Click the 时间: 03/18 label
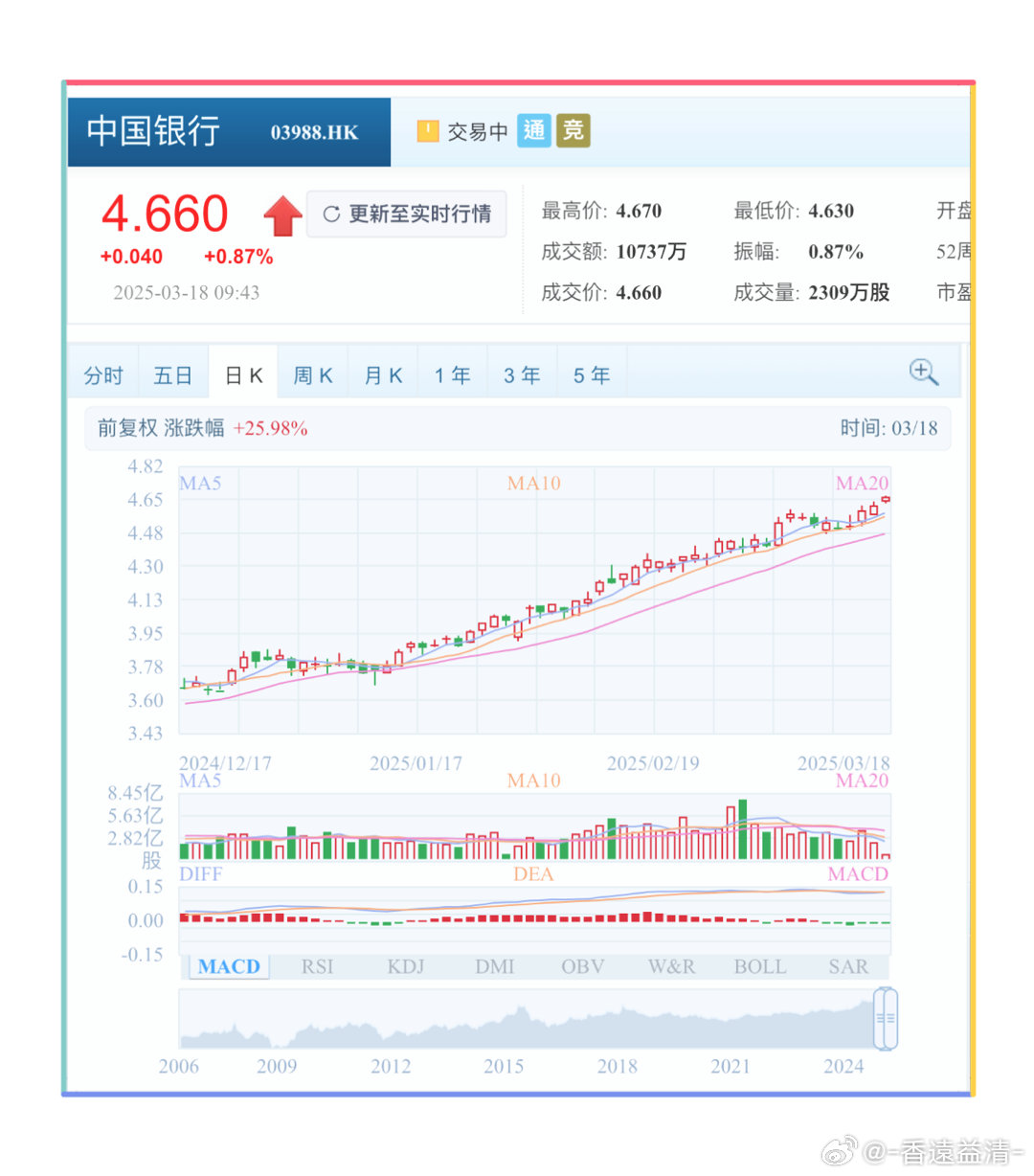The image size is (1034, 1176). pos(888,428)
